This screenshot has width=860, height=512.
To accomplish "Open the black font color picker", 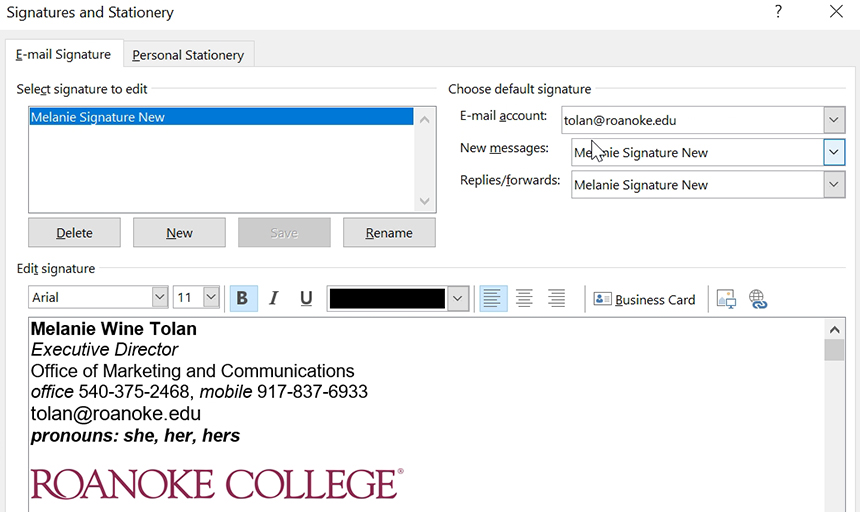I will 458,299.
